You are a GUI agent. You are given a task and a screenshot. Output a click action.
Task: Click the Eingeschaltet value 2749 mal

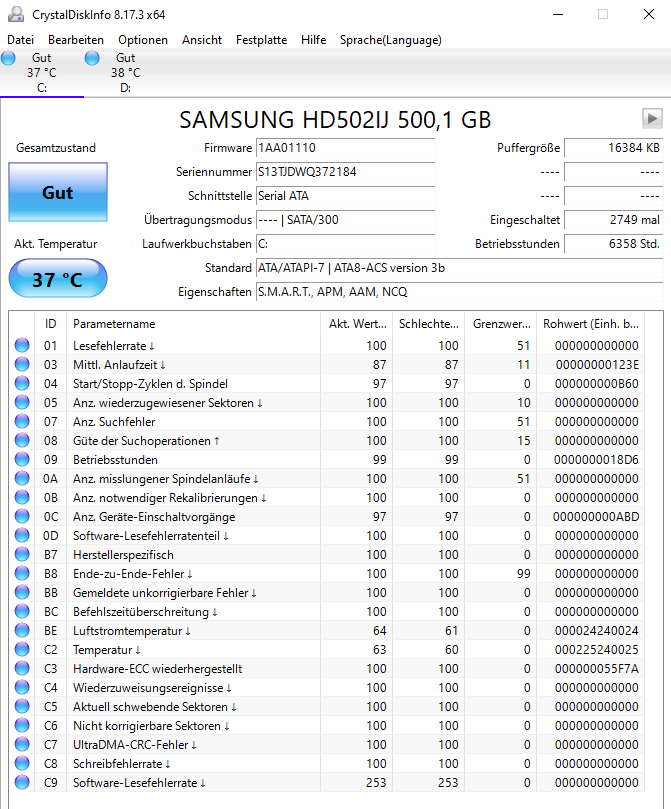pos(613,220)
